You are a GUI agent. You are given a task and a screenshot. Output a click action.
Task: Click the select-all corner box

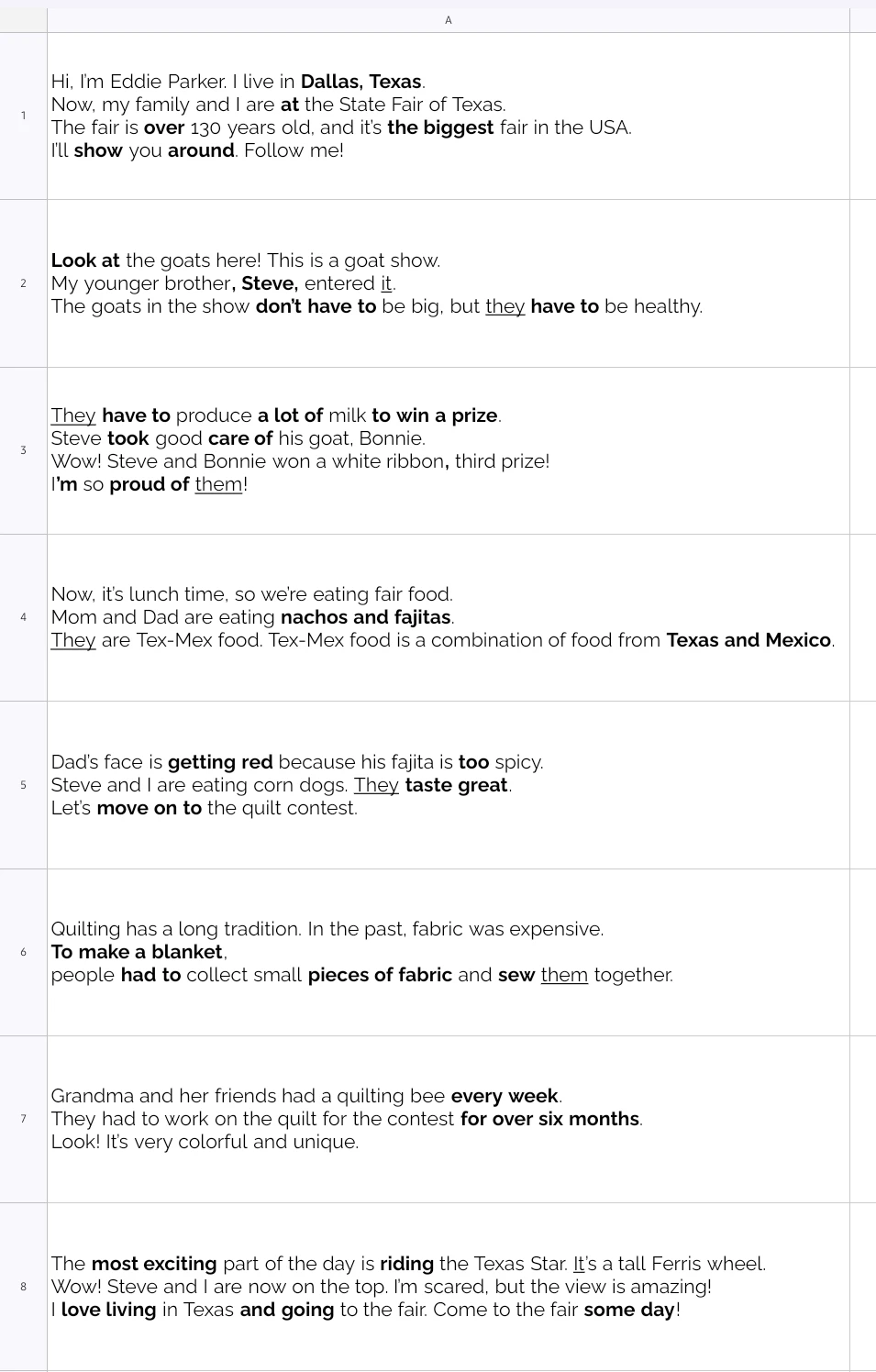[23, 20]
